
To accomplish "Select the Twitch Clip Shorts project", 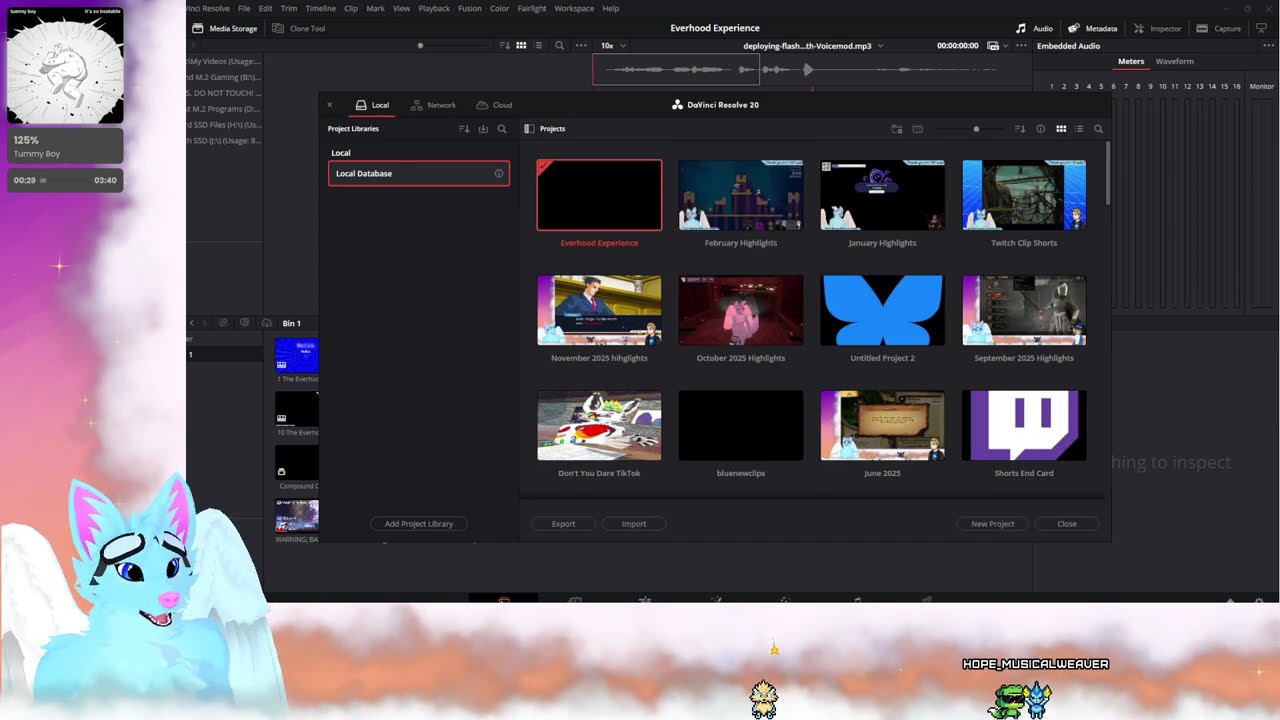I will point(1024,195).
